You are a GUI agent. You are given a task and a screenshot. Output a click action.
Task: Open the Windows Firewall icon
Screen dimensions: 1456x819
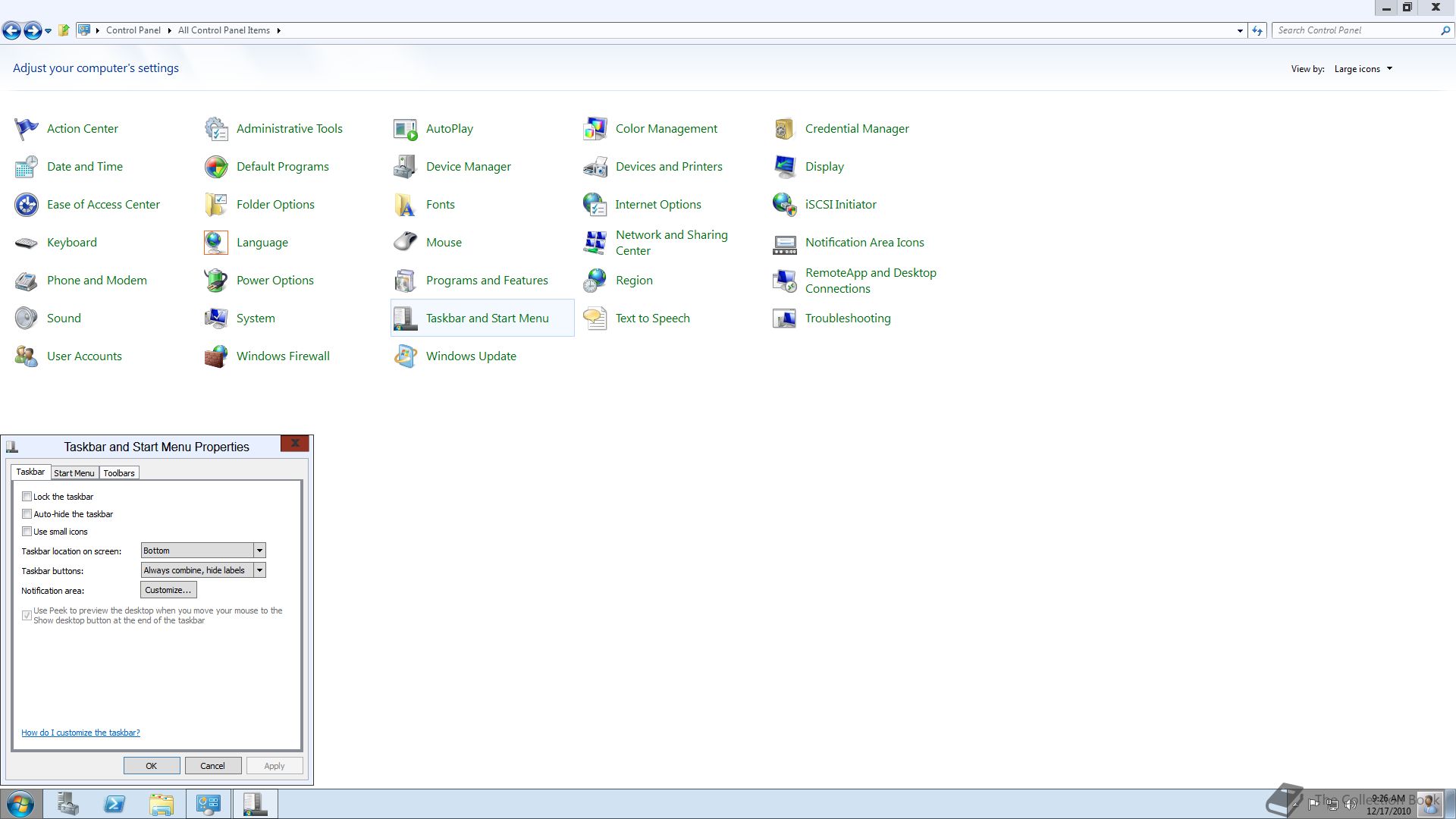pyautogui.click(x=216, y=356)
